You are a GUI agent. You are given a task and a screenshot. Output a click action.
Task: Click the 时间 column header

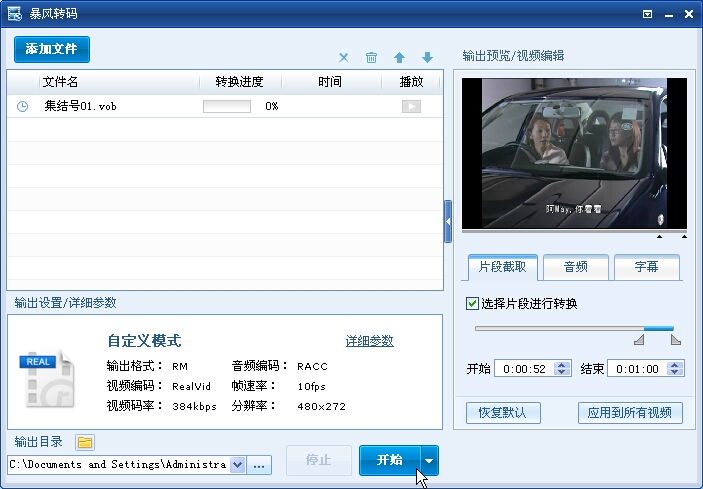pos(330,82)
